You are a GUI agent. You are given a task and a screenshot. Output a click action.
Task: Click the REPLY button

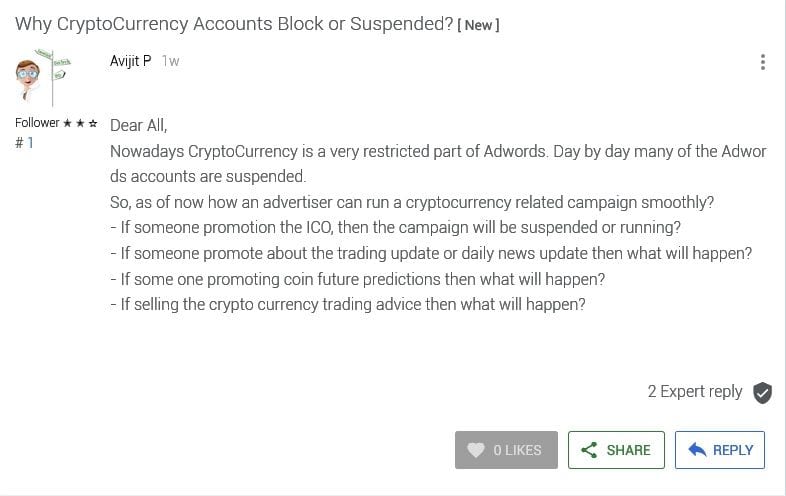pos(720,450)
